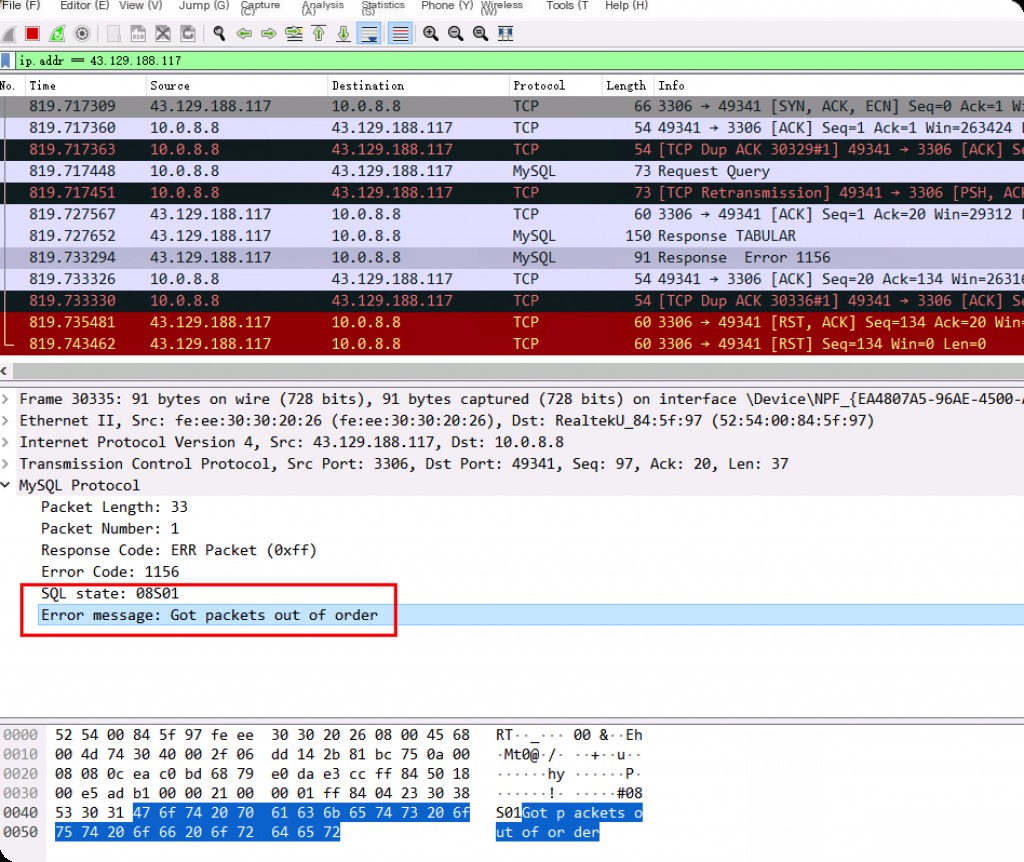Zoom out the packet text
1024x862 pixels.
coord(456,33)
